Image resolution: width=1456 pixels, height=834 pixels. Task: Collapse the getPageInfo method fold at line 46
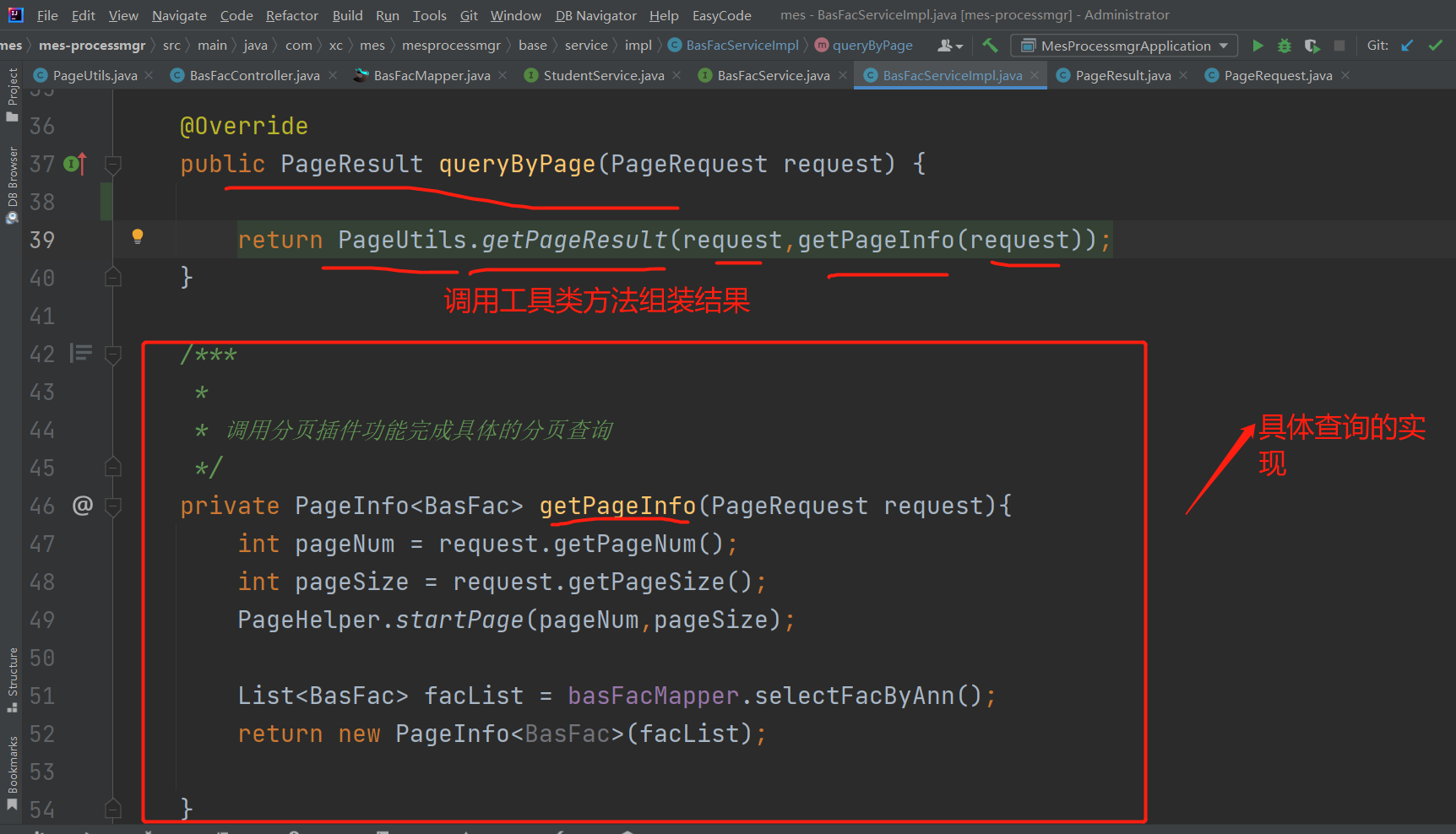112,506
